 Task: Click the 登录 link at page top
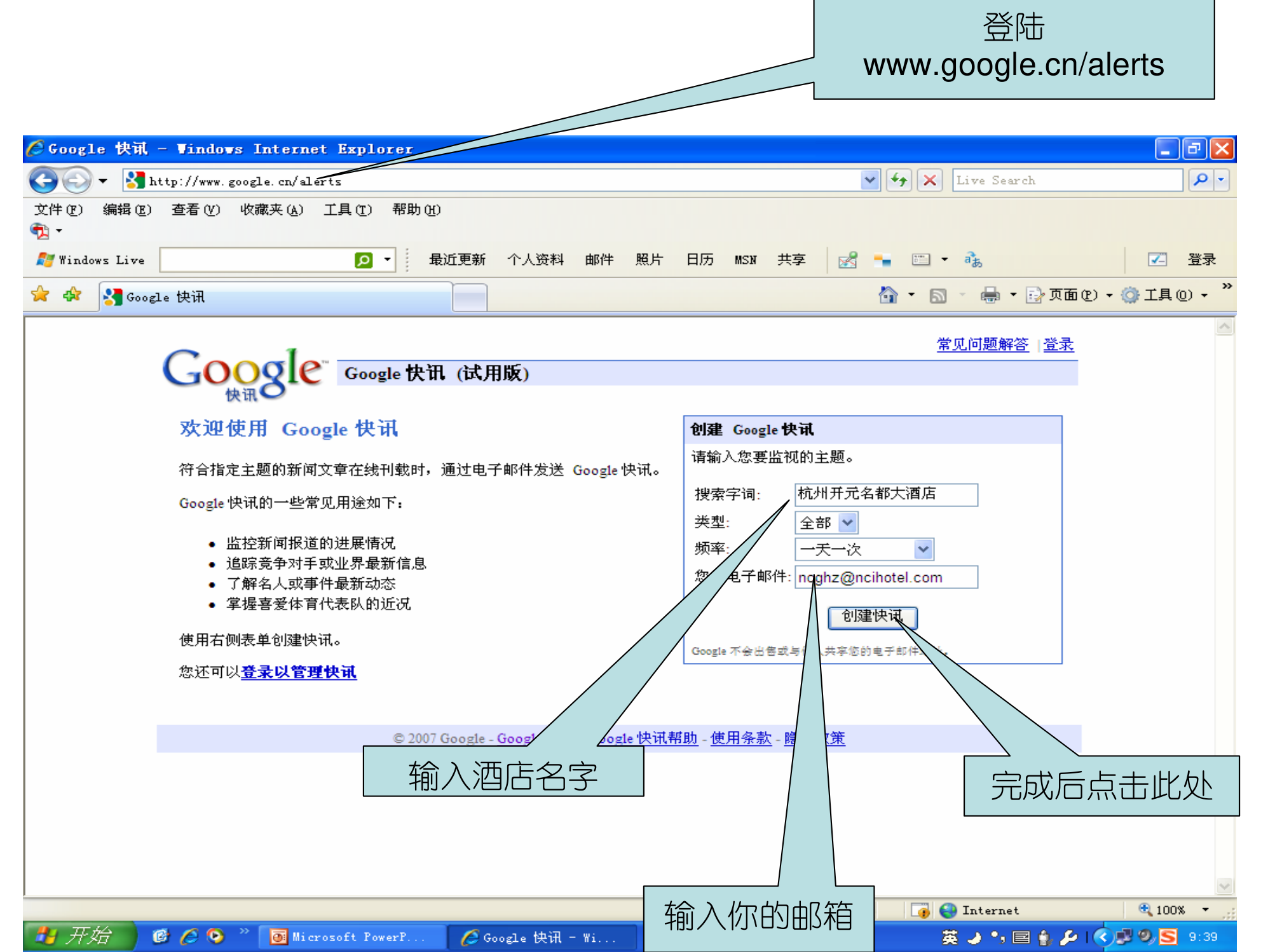(x=1058, y=344)
